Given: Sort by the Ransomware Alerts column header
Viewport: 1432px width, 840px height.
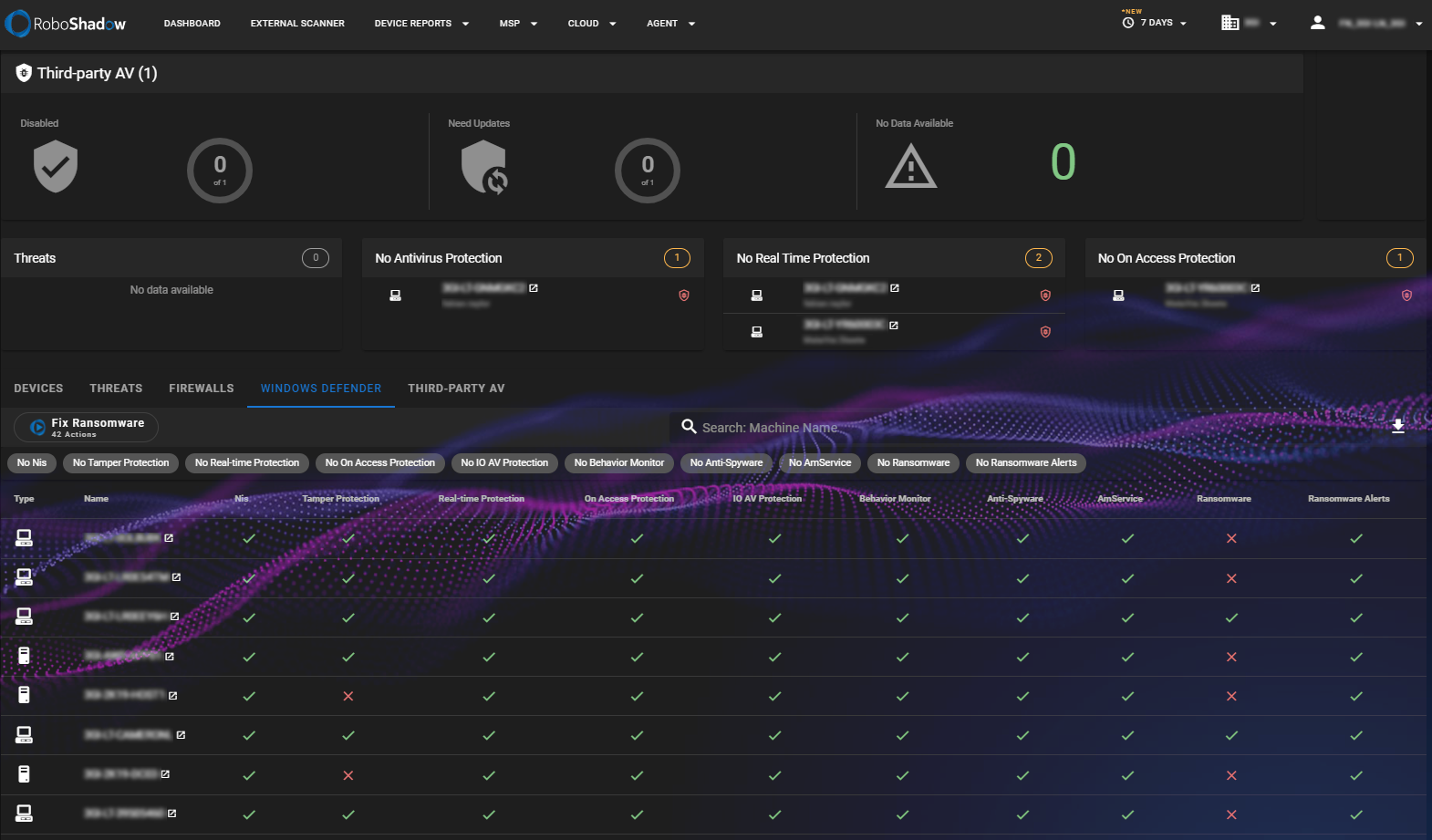Looking at the screenshot, I should point(1349,499).
